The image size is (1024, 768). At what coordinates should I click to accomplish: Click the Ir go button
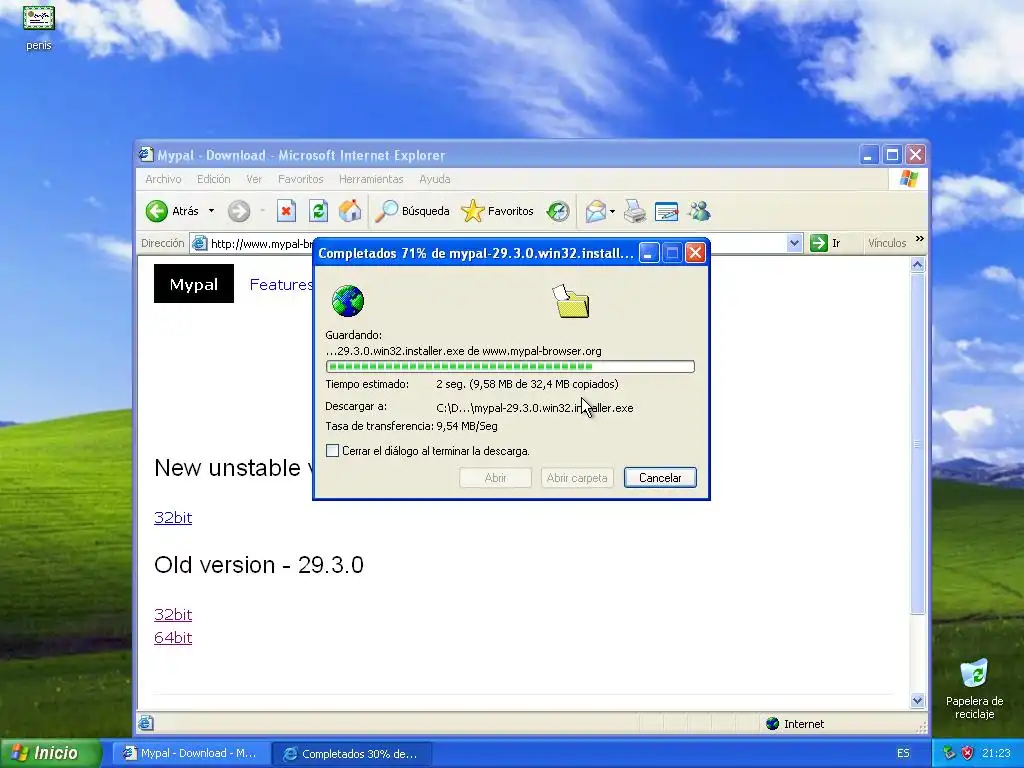(x=825, y=243)
